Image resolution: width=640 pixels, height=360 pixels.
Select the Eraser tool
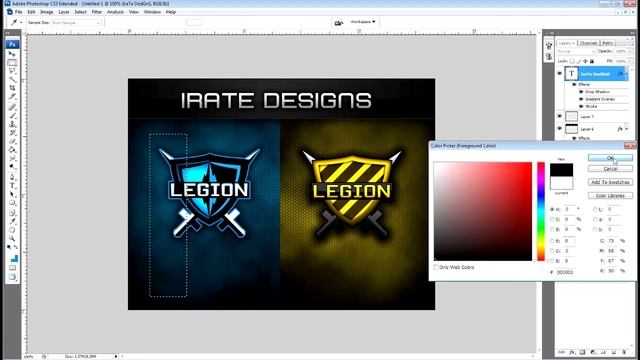point(12,141)
